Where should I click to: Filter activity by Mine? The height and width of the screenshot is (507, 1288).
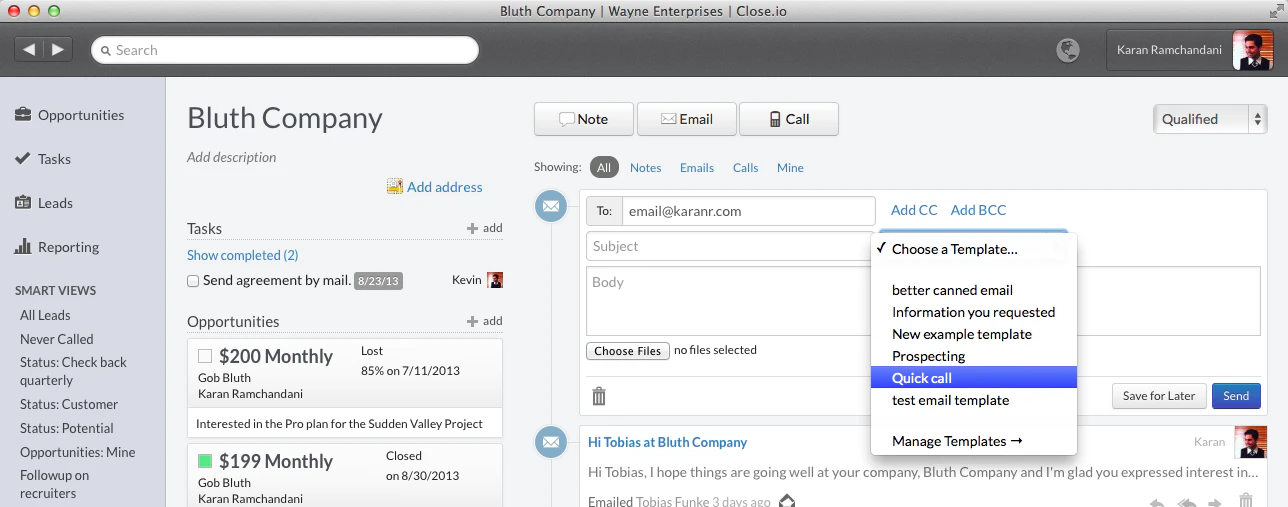[x=790, y=168]
